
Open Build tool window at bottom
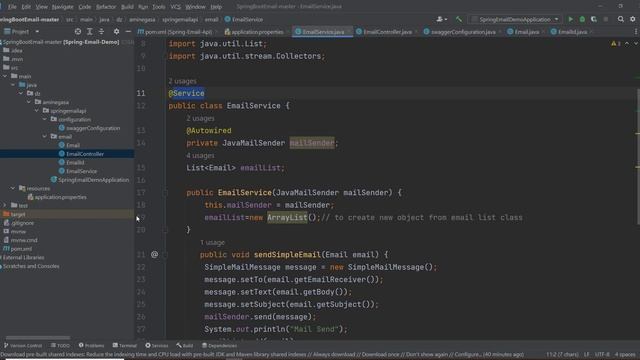point(185,345)
